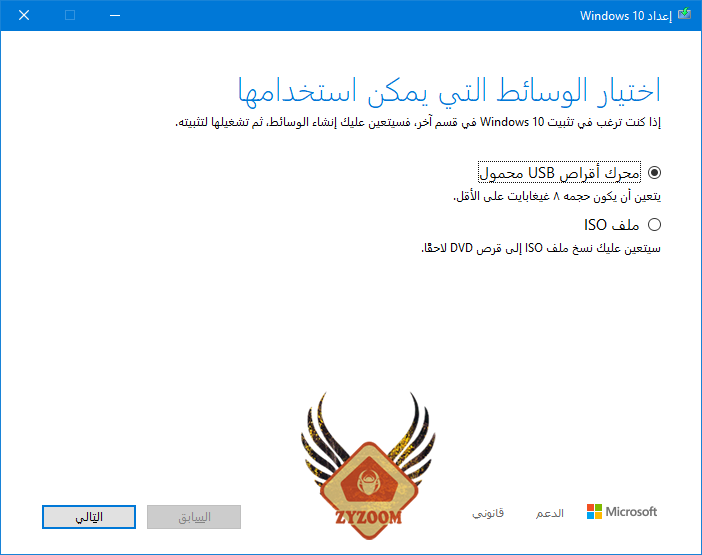Click the 'إعداد Windows 10' window title

(x=626, y=16)
